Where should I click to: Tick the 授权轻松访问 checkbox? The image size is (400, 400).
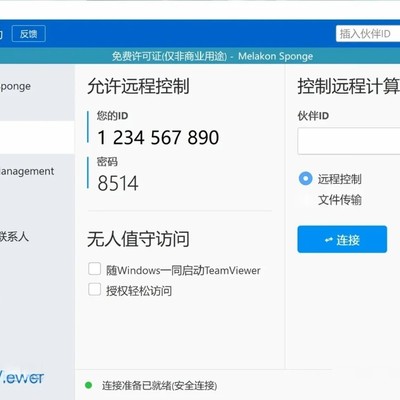[x=95, y=289]
